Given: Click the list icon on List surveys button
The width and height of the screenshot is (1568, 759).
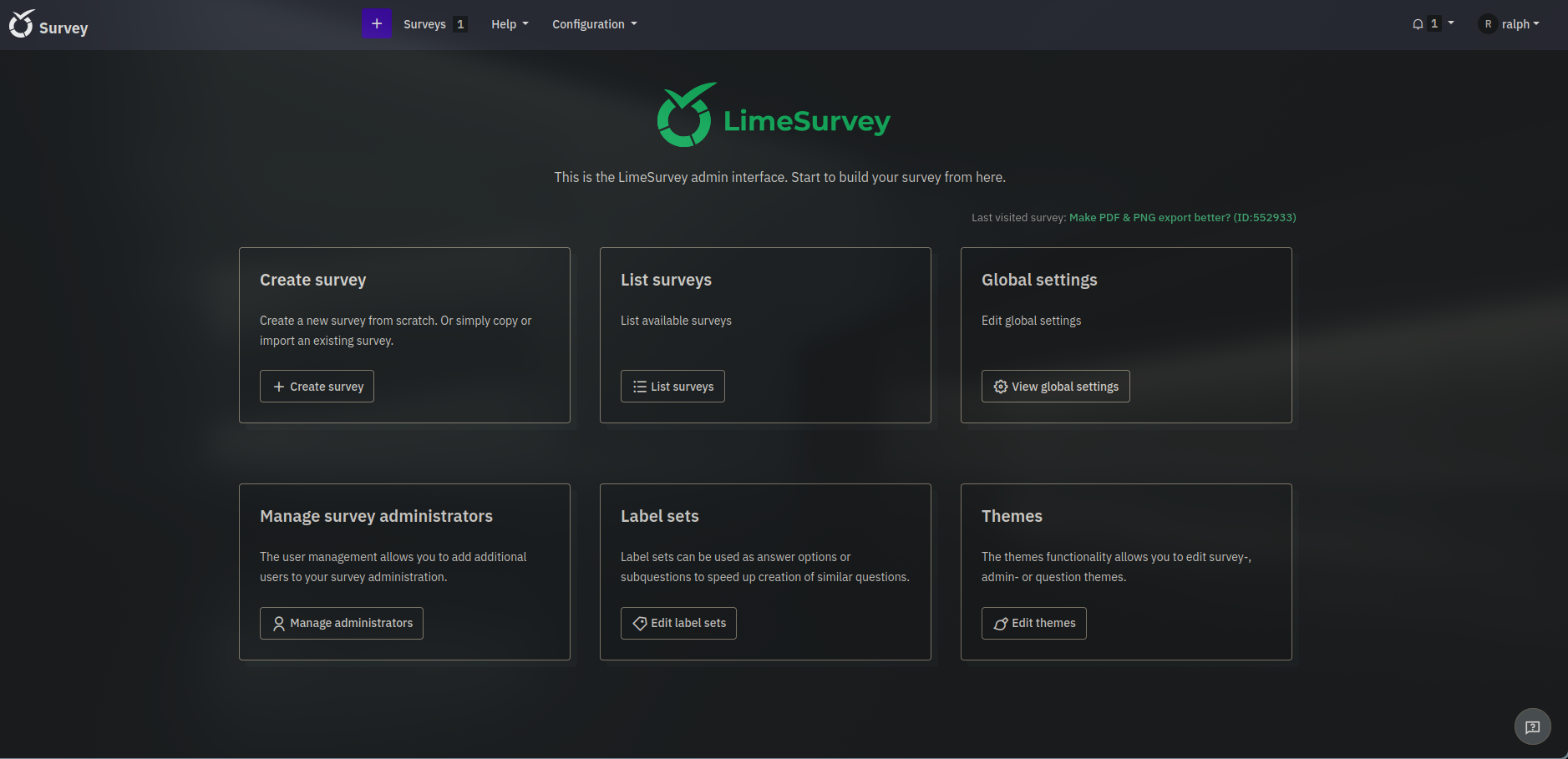Looking at the screenshot, I should [x=640, y=387].
